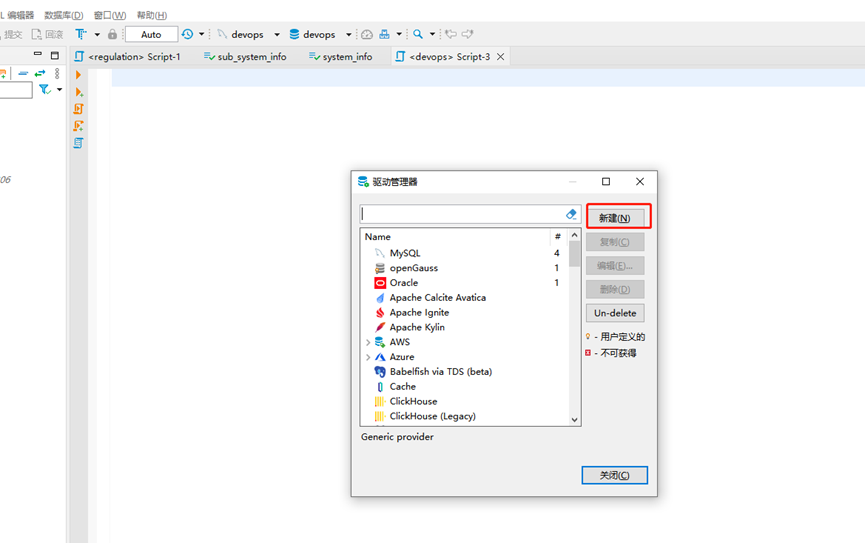Click the magnifier search icon in toolbar
This screenshot has width=865, height=543.
point(418,34)
